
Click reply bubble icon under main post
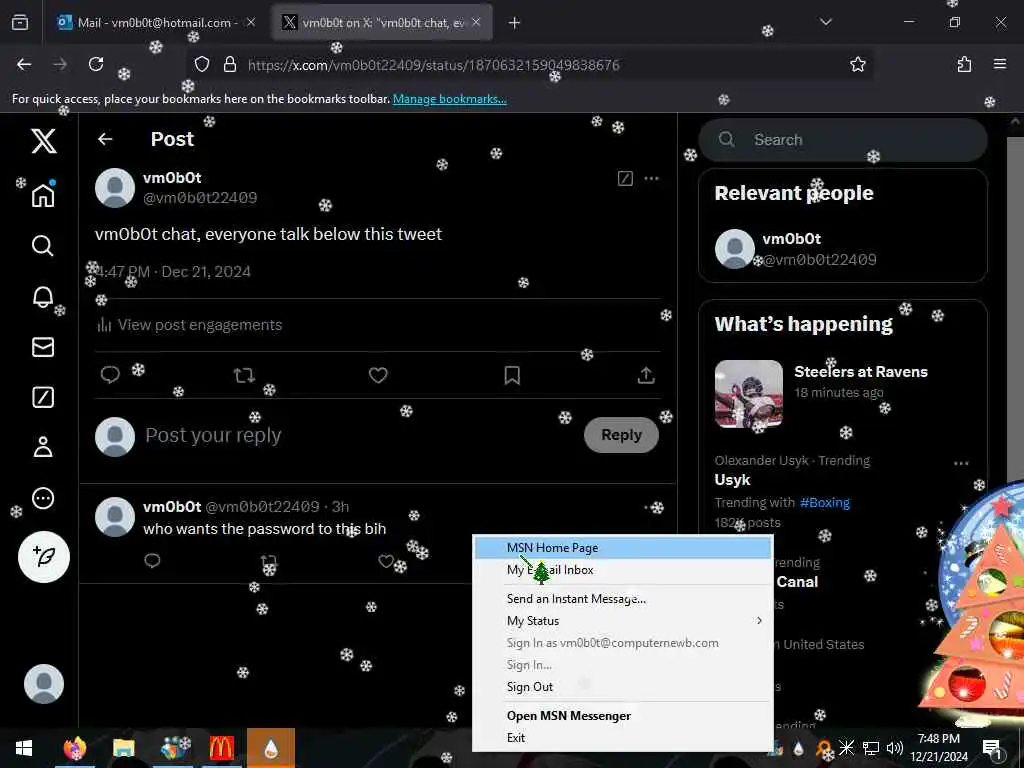pos(110,375)
